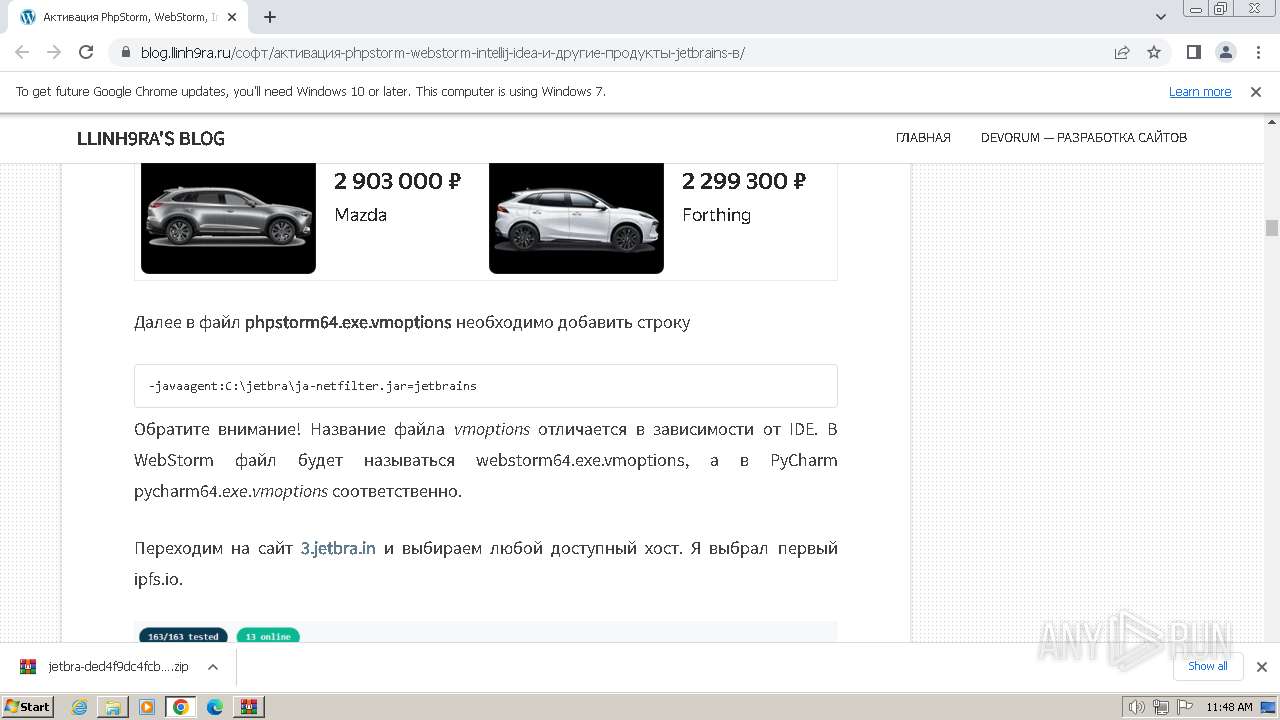Image resolution: width=1280 pixels, height=720 pixels.
Task: Go to LLINH9RA'S BLOG home title
Action: pyautogui.click(x=151, y=138)
